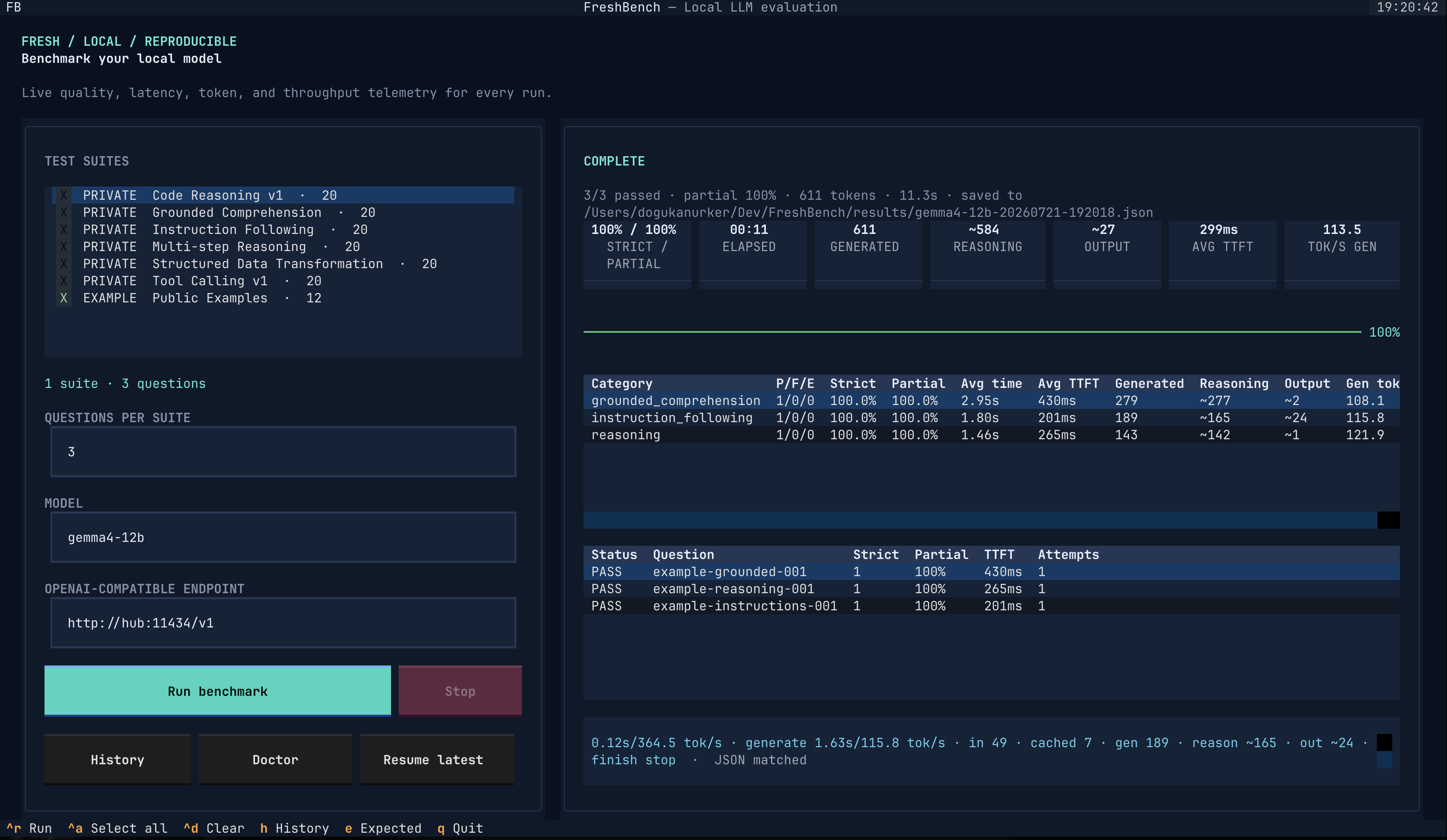Click the Avg time column header

click(x=992, y=384)
